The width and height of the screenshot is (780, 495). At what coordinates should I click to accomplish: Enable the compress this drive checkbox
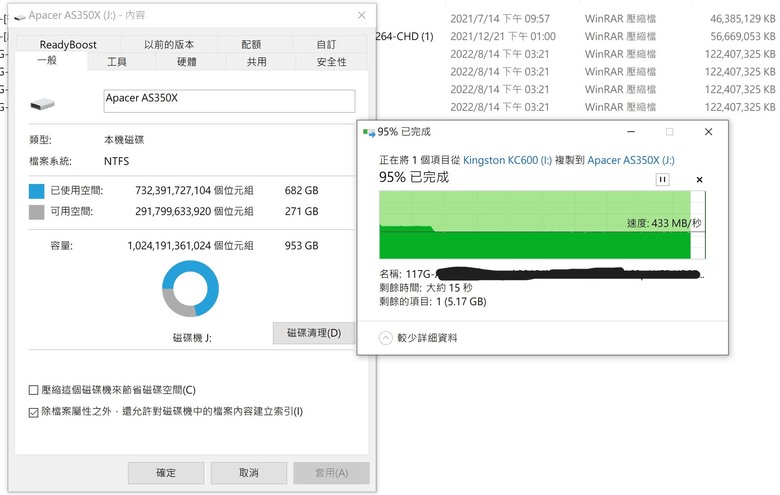tap(33, 390)
